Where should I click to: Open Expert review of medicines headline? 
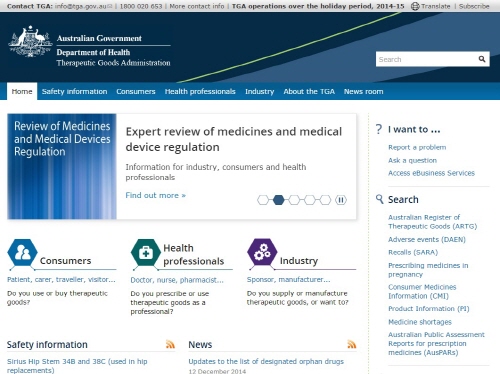coord(234,139)
